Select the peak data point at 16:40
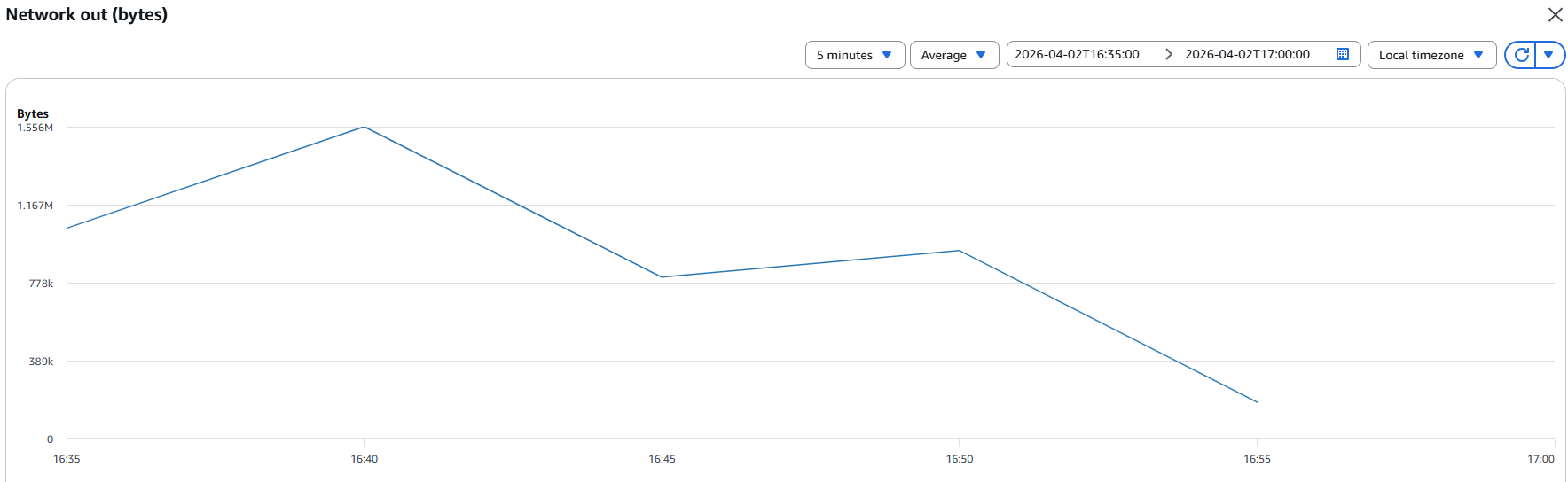 365,128
